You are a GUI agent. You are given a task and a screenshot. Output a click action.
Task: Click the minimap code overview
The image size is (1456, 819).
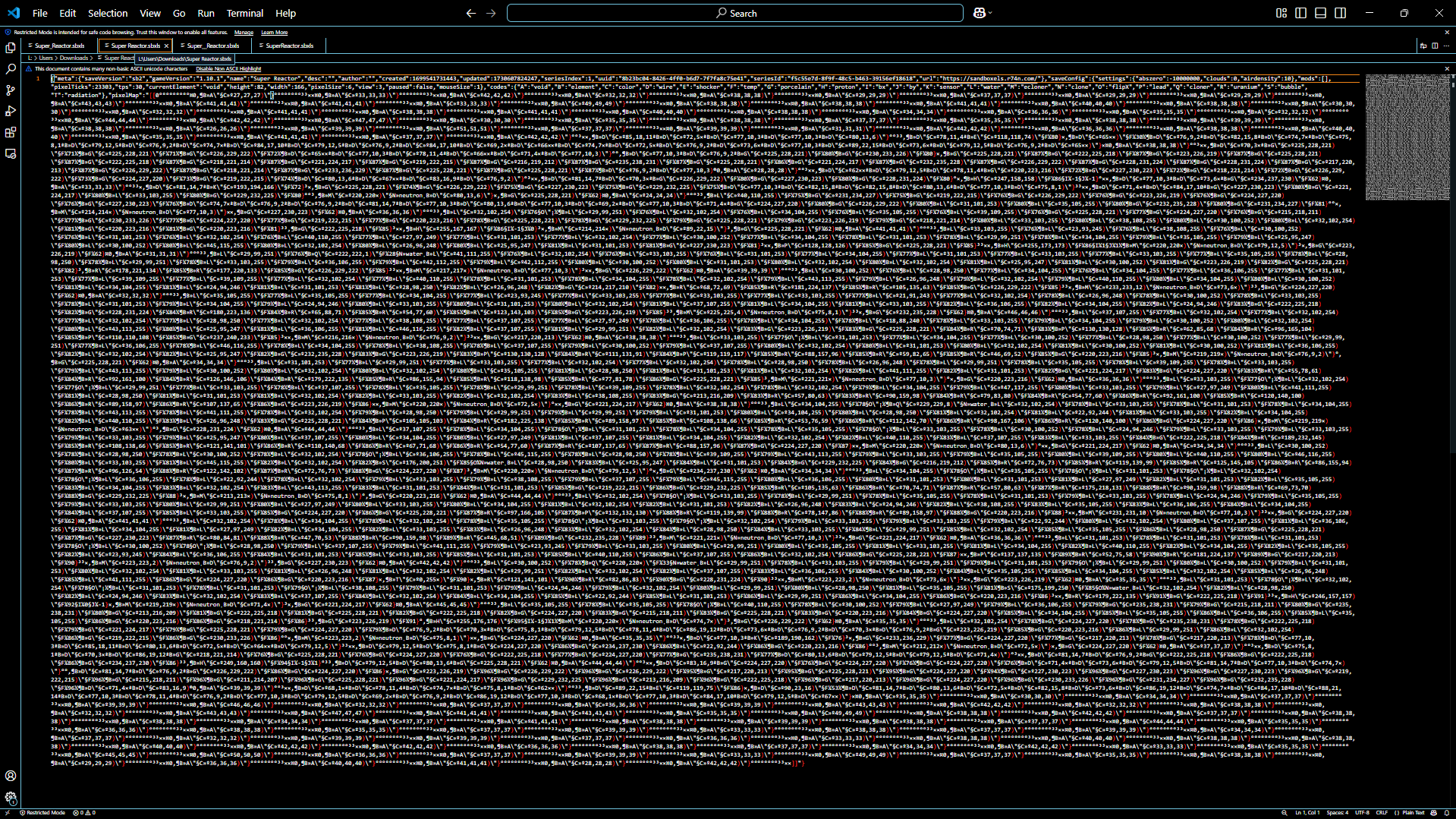1407,137
